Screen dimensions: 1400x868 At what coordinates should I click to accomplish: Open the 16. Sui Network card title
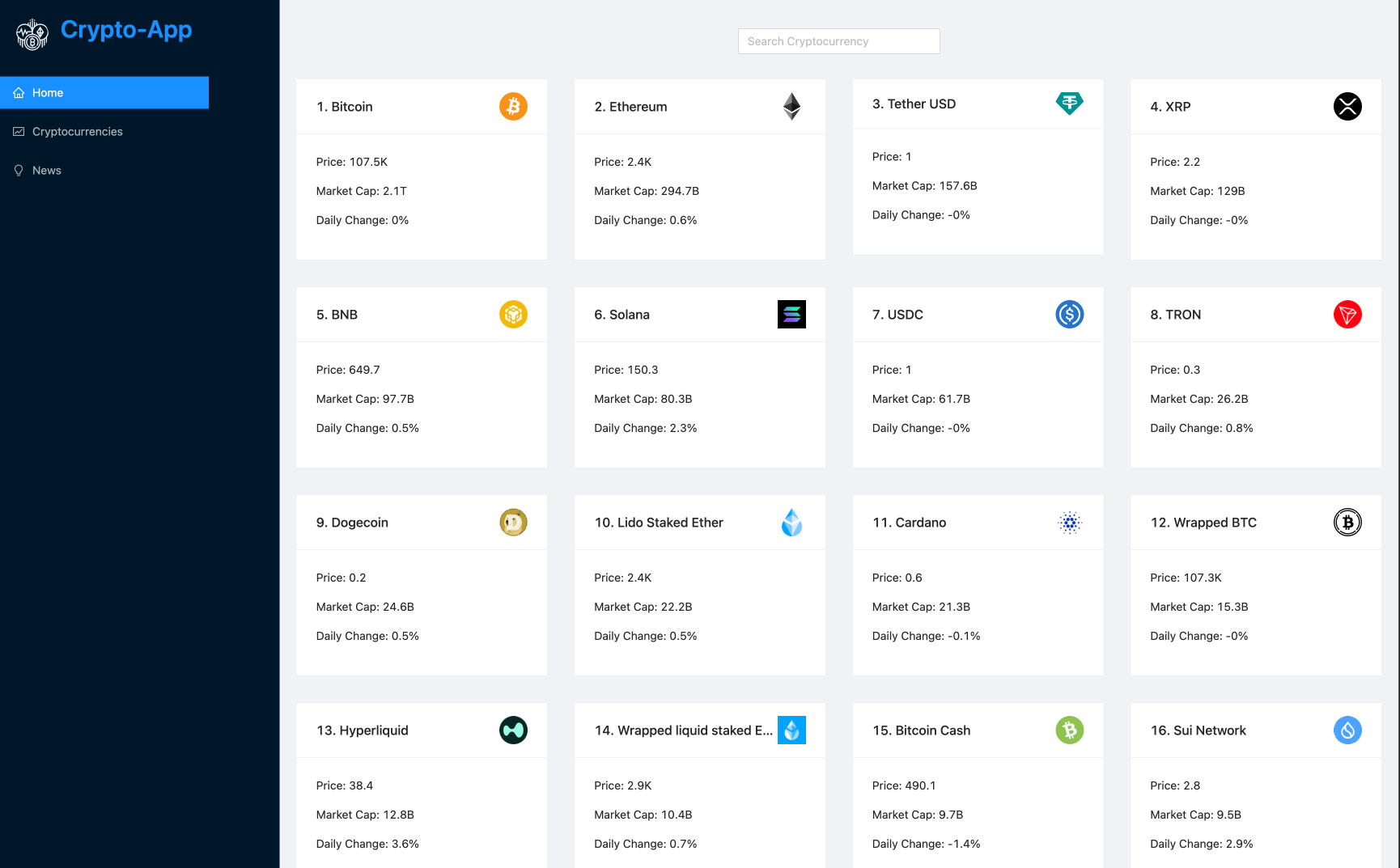pos(1198,730)
